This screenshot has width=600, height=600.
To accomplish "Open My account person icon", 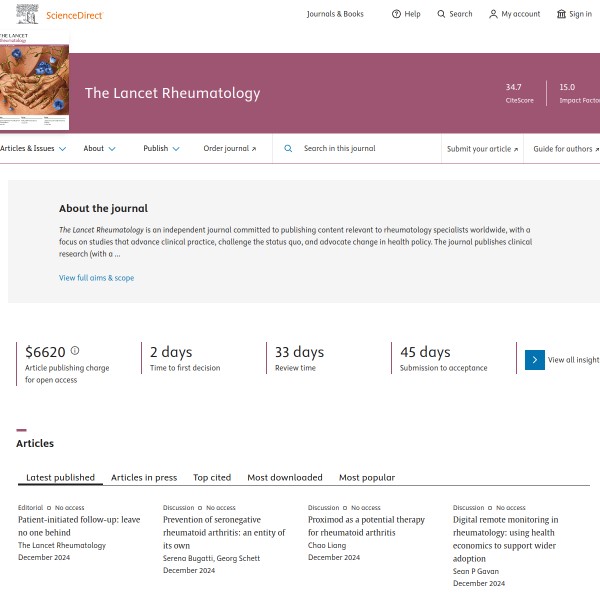I will pyautogui.click(x=493, y=14).
